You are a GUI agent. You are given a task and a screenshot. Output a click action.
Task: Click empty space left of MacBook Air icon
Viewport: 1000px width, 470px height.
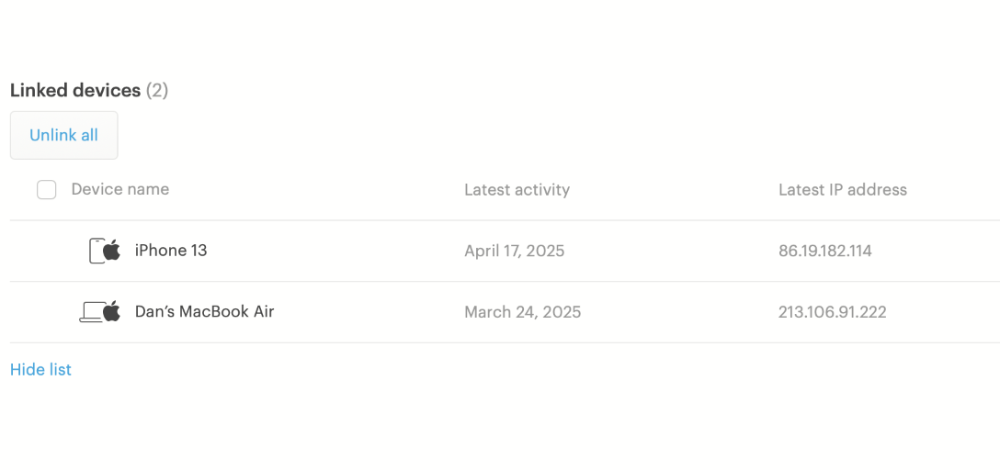(x=43, y=312)
